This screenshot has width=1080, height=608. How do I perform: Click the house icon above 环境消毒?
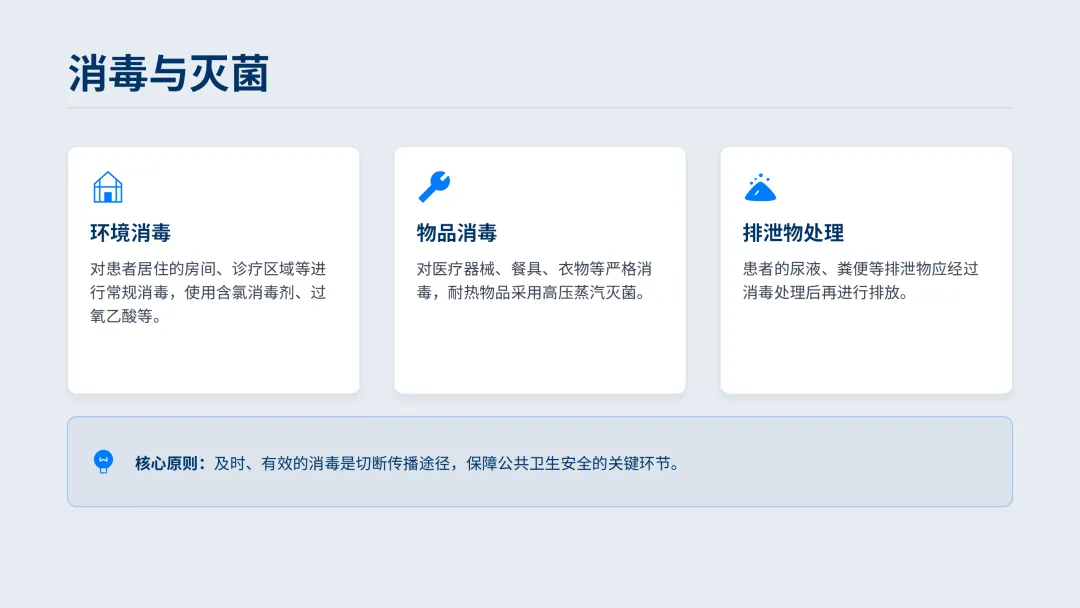[107, 187]
